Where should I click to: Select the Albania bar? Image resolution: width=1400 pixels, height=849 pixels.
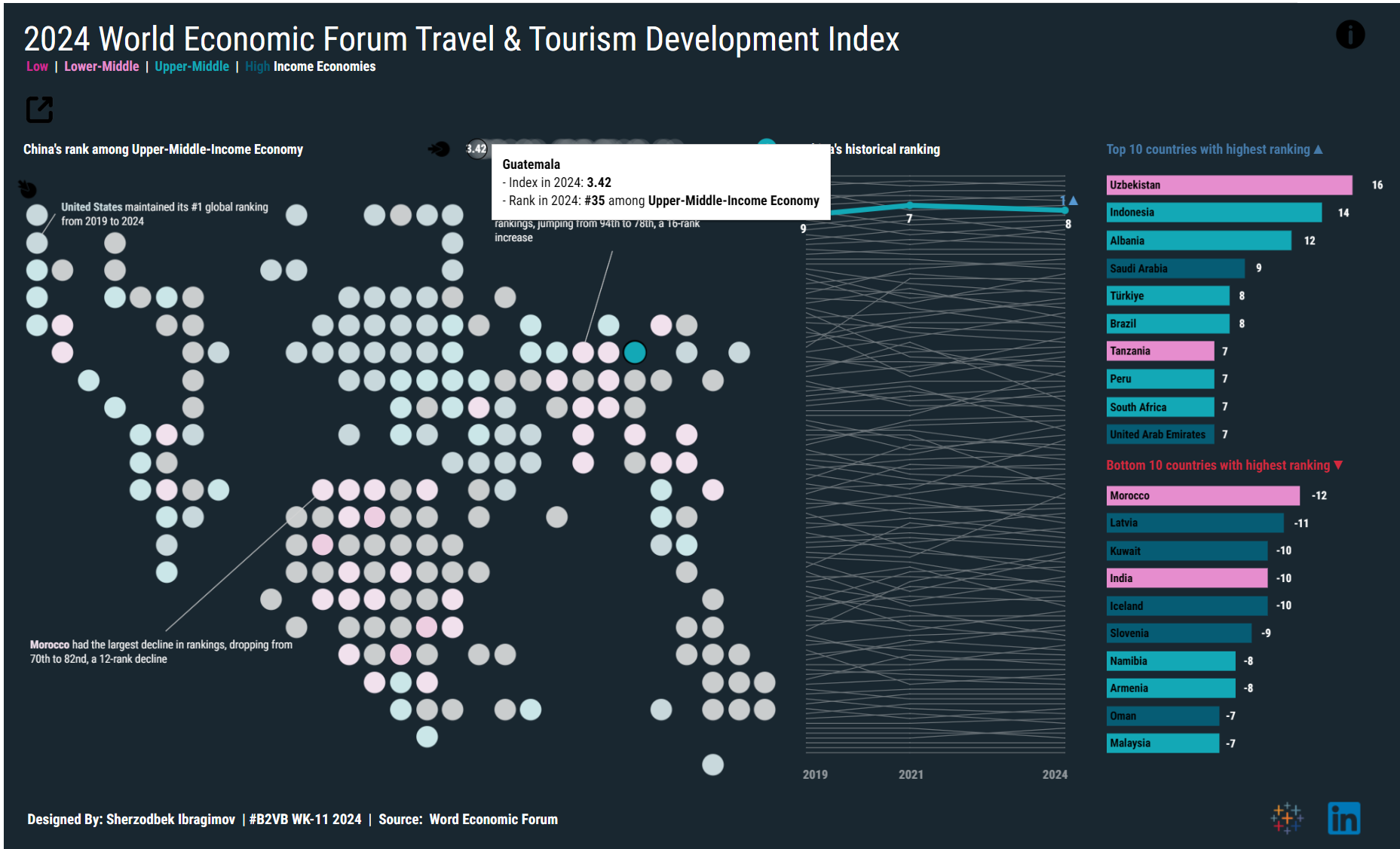click(1199, 241)
